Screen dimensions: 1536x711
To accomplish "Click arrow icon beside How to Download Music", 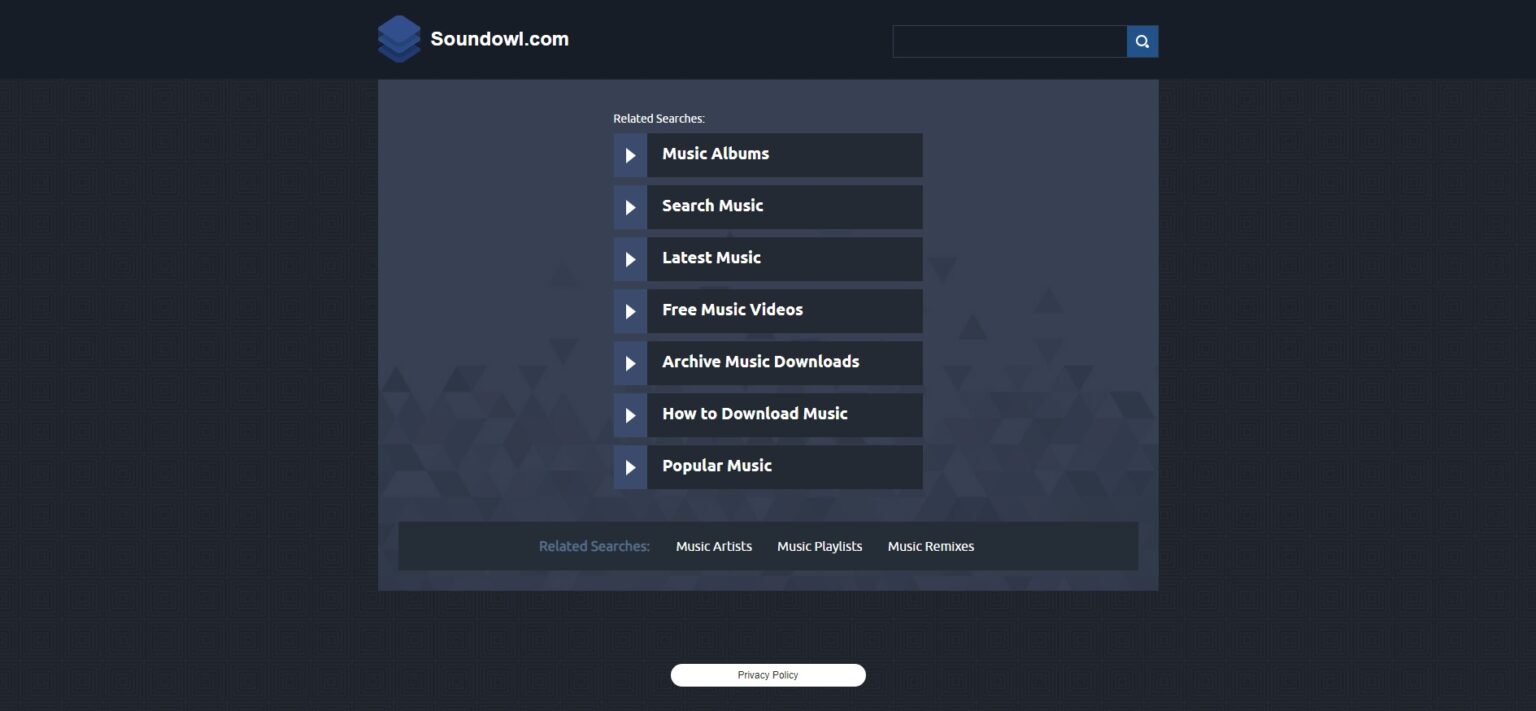I will [x=630, y=415].
